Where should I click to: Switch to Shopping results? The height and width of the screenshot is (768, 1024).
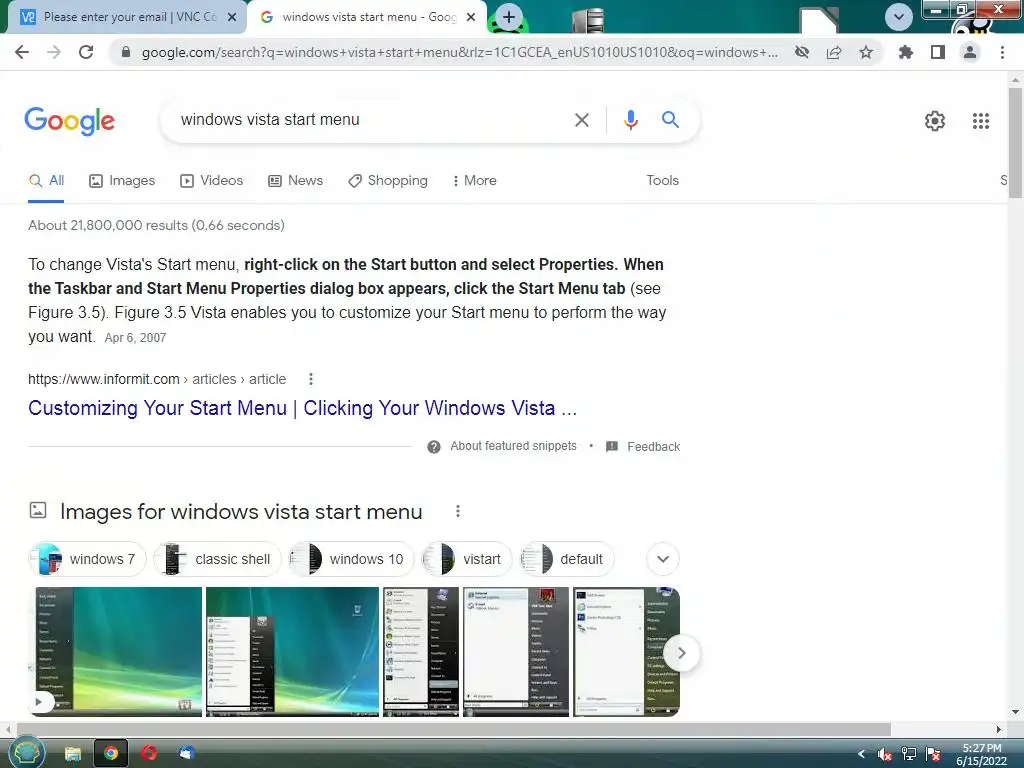[x=388, y=181]
